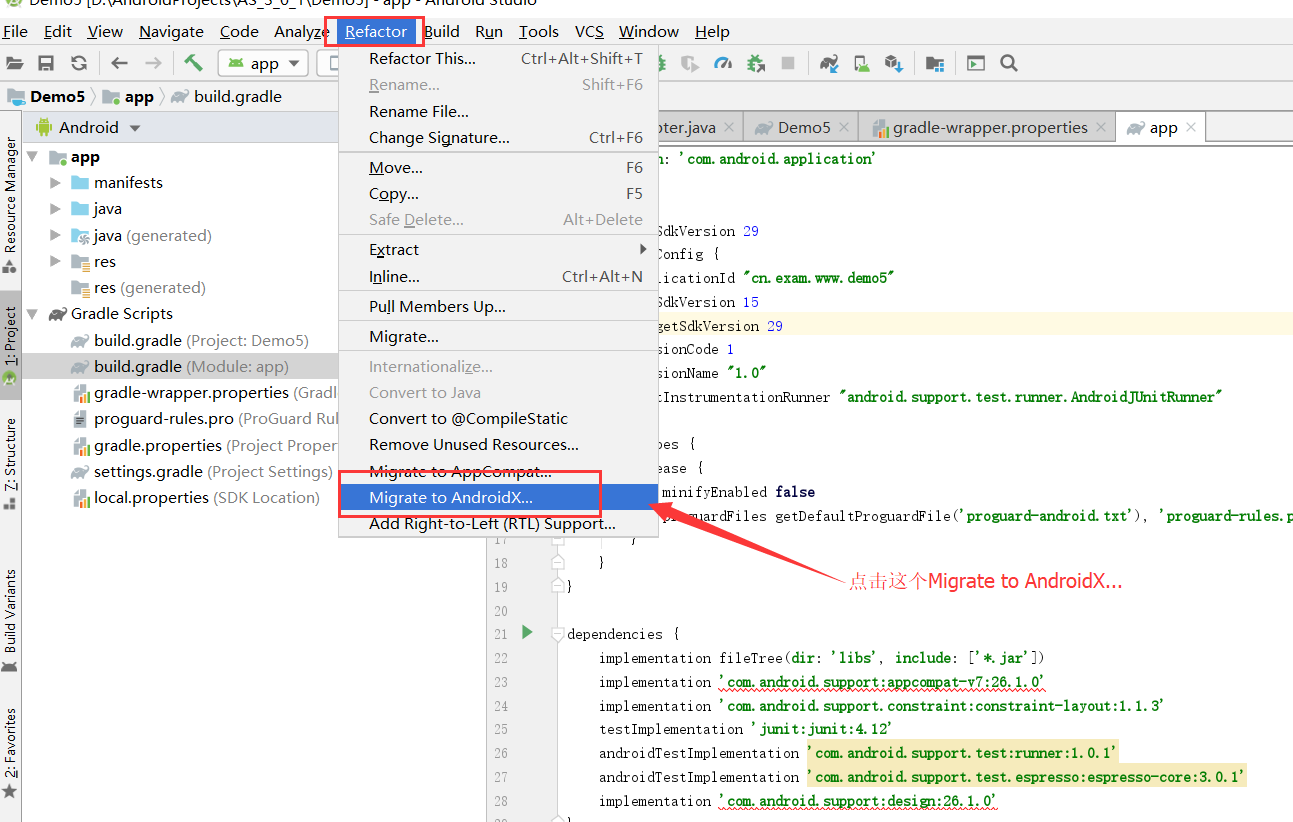Open the app run configuration dropdown

263,63
